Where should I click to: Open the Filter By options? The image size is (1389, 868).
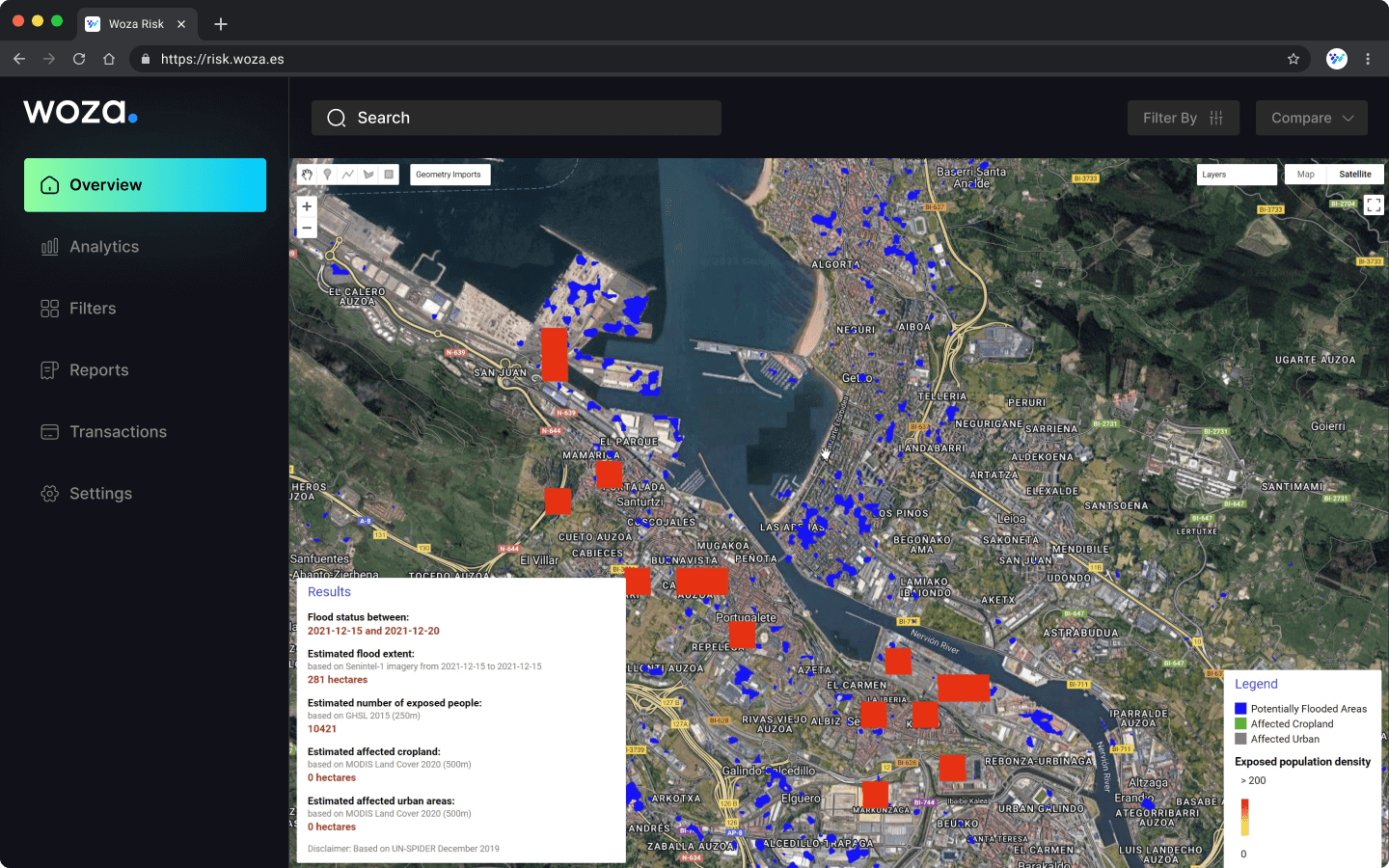(x=1183, y=118)
